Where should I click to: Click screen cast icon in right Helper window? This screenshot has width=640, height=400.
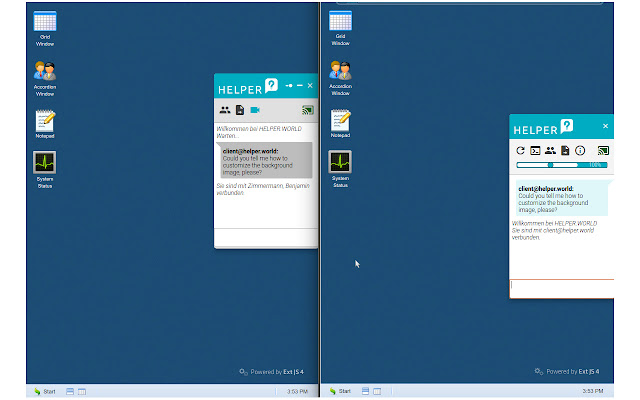603,151
